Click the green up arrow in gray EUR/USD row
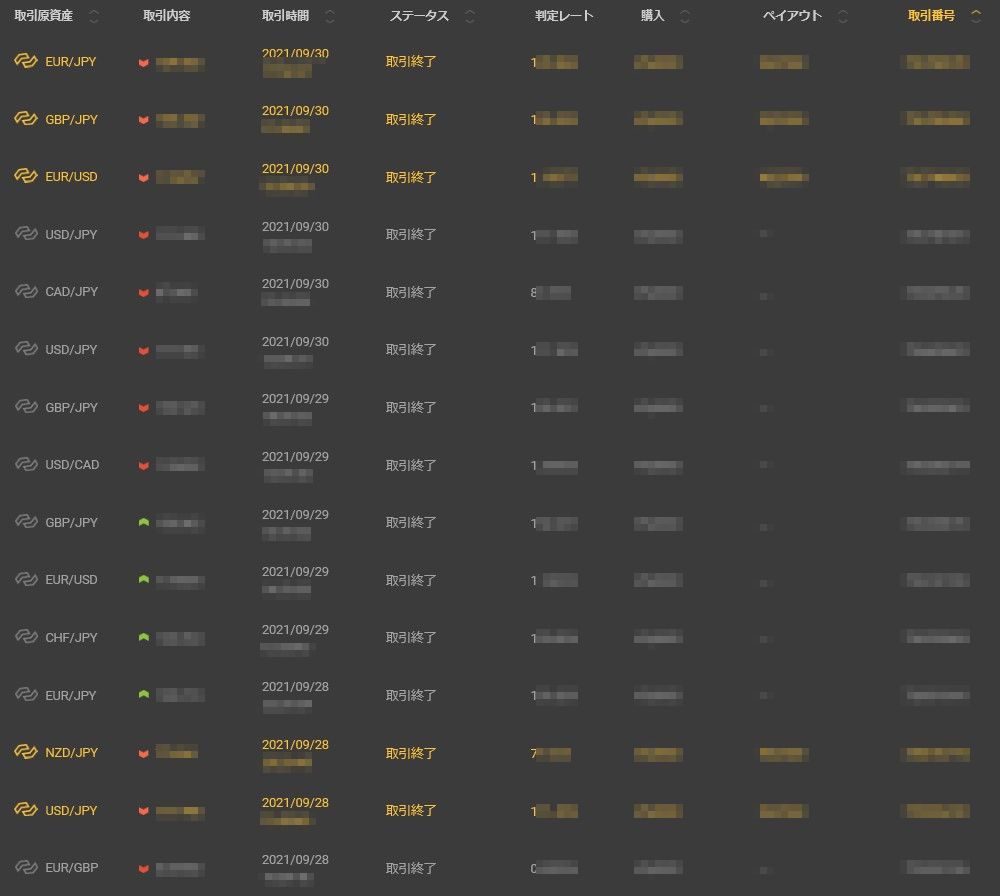The height and width of the screenshot is (896, 1000). pyautogui.click(x=144, y=580)
